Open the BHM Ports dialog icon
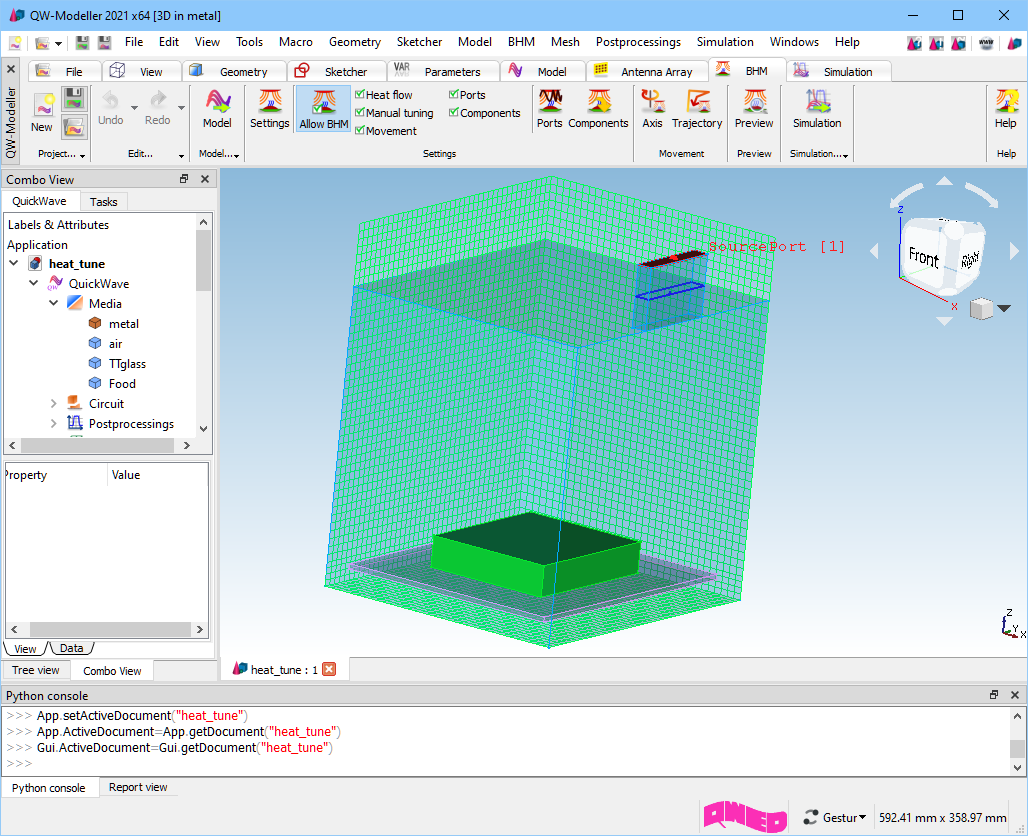 [549, 109]
